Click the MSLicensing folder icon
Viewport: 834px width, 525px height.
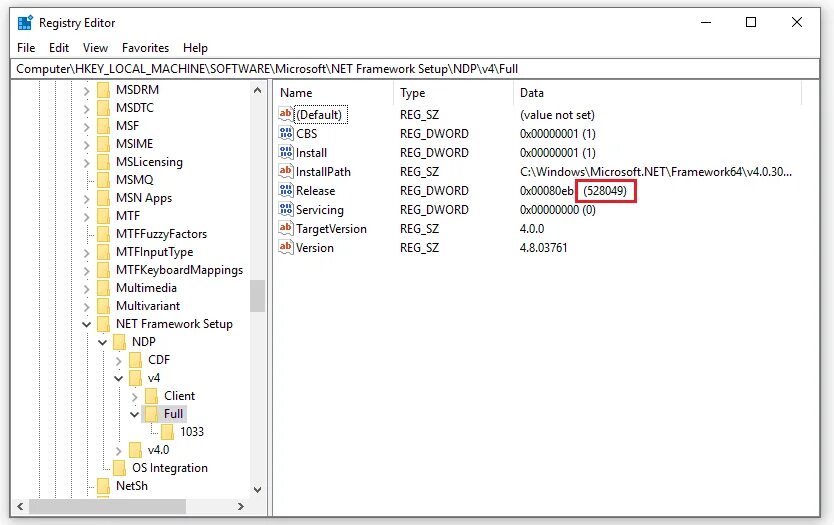coord(104,162)
